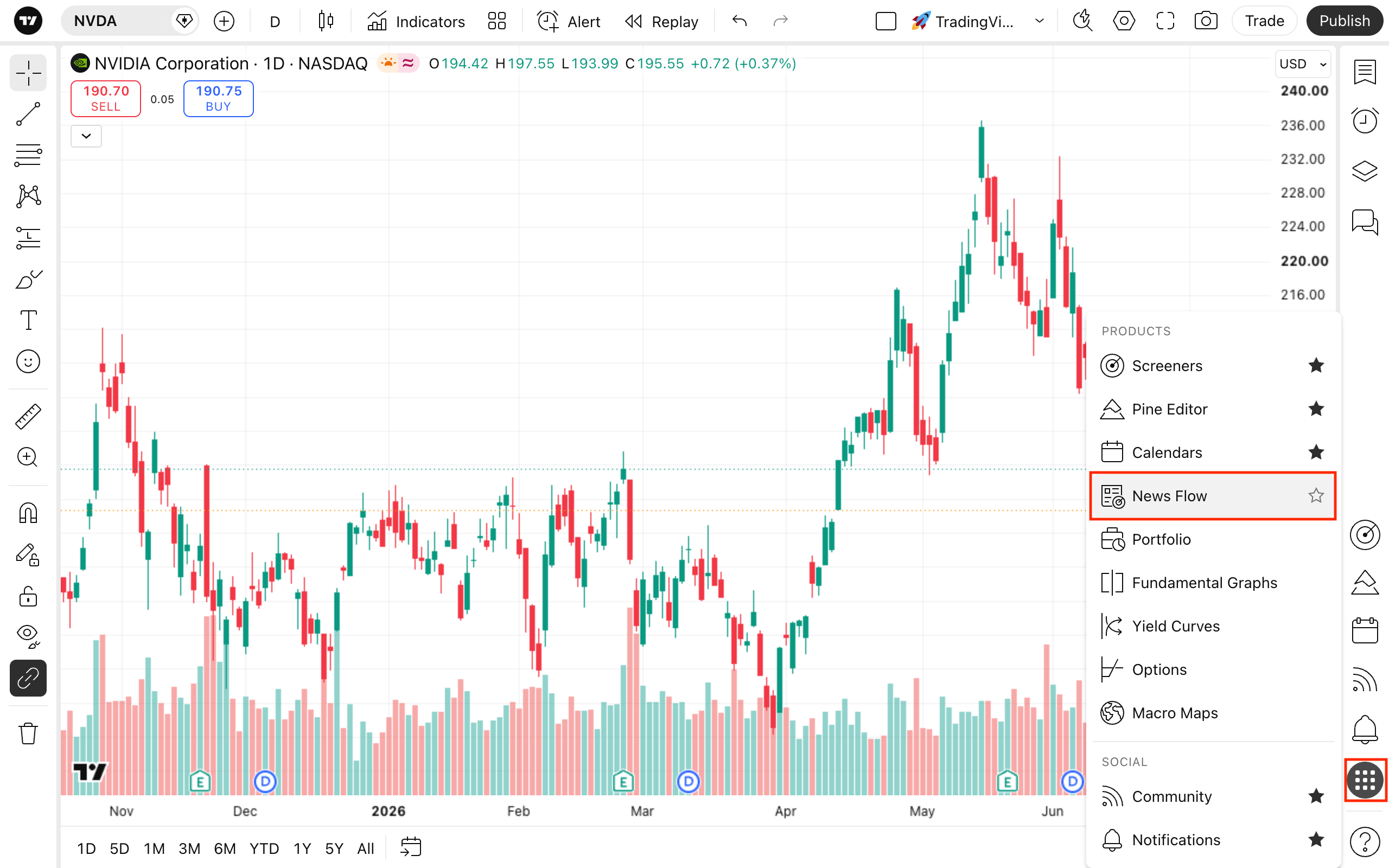The height and width of the screenshot is (868, 1389).
Task: Toggle hide all drawings eye icon
Action: pyautogui.click(x=28, y=635)
